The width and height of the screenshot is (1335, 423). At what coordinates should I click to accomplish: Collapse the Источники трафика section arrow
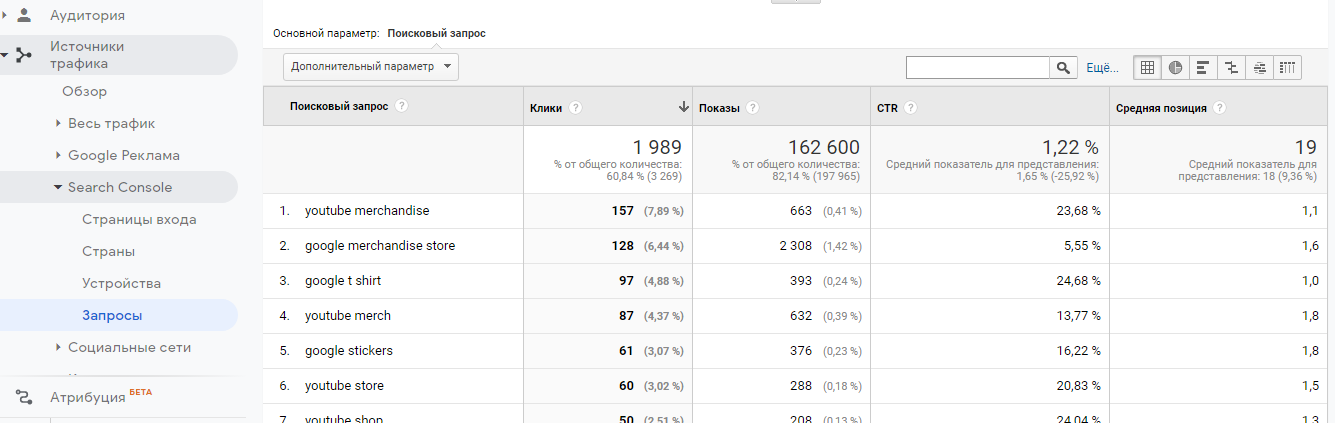(5, 55)
